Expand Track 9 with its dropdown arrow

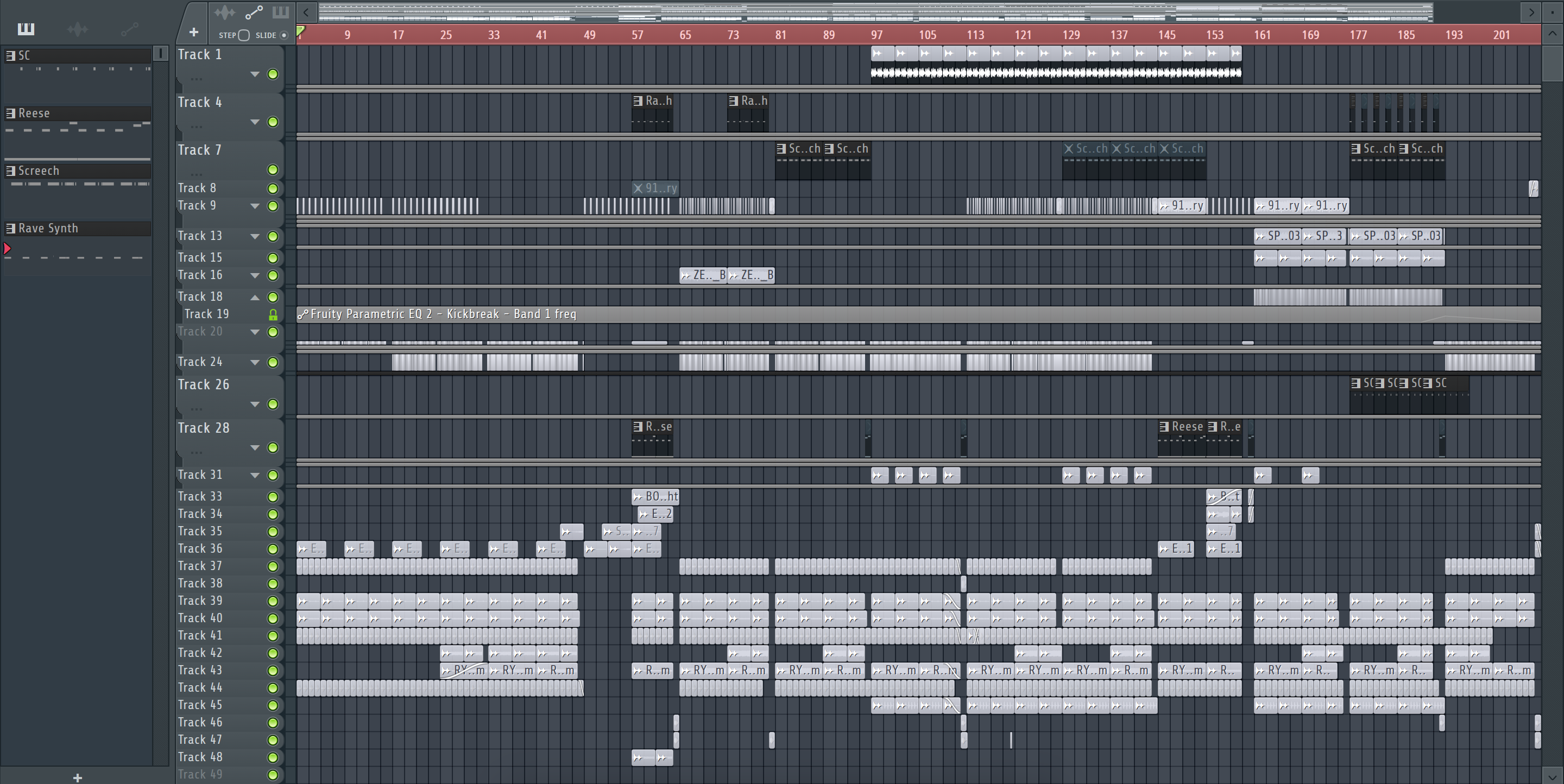coord(255,206)
